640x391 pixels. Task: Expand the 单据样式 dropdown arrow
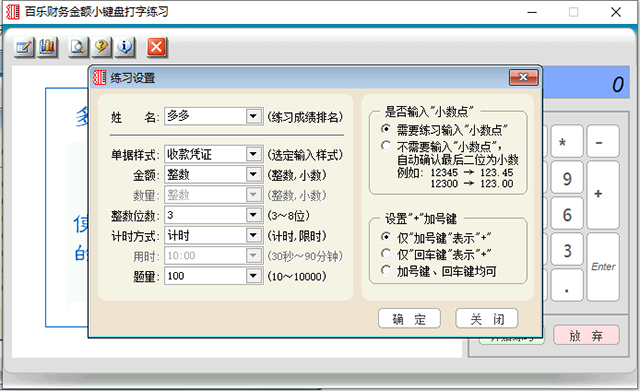(x=253, y=154)
